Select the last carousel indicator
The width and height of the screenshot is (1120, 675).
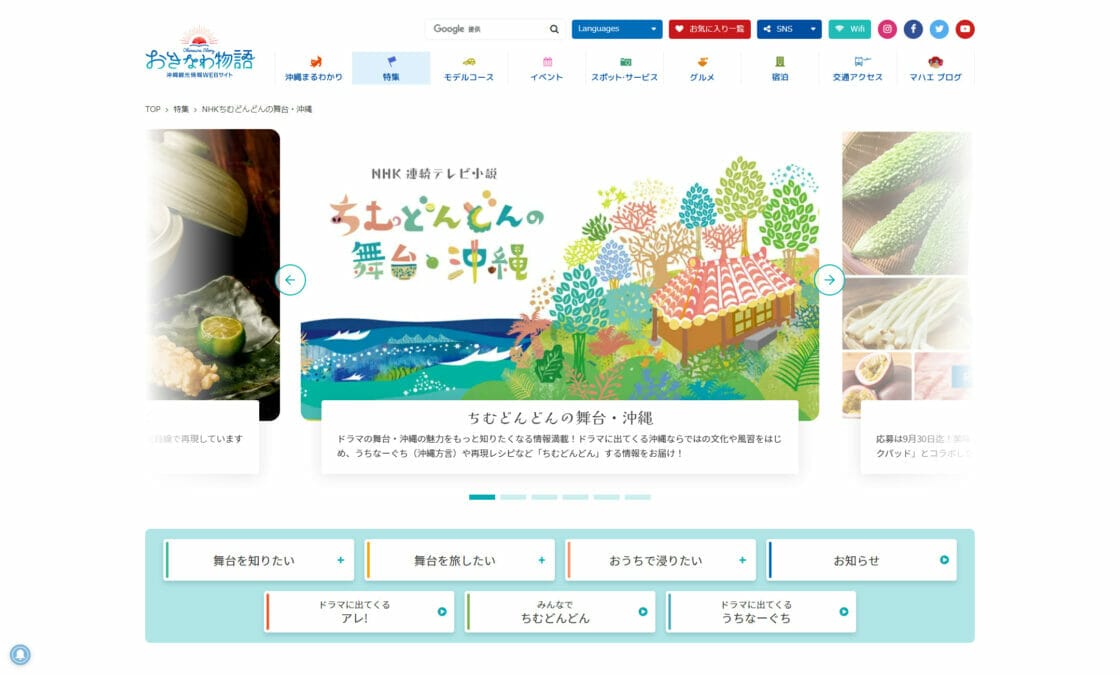click(x=638, y=497)
